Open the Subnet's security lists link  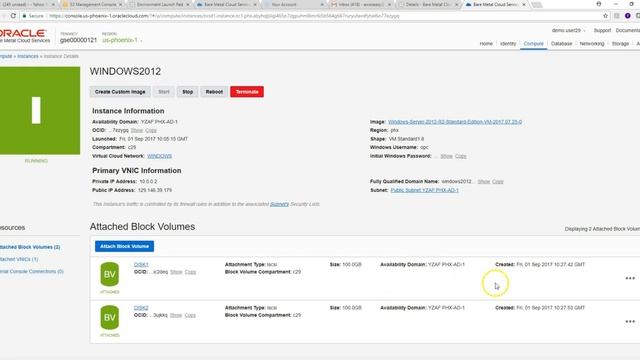coord(279,204)
